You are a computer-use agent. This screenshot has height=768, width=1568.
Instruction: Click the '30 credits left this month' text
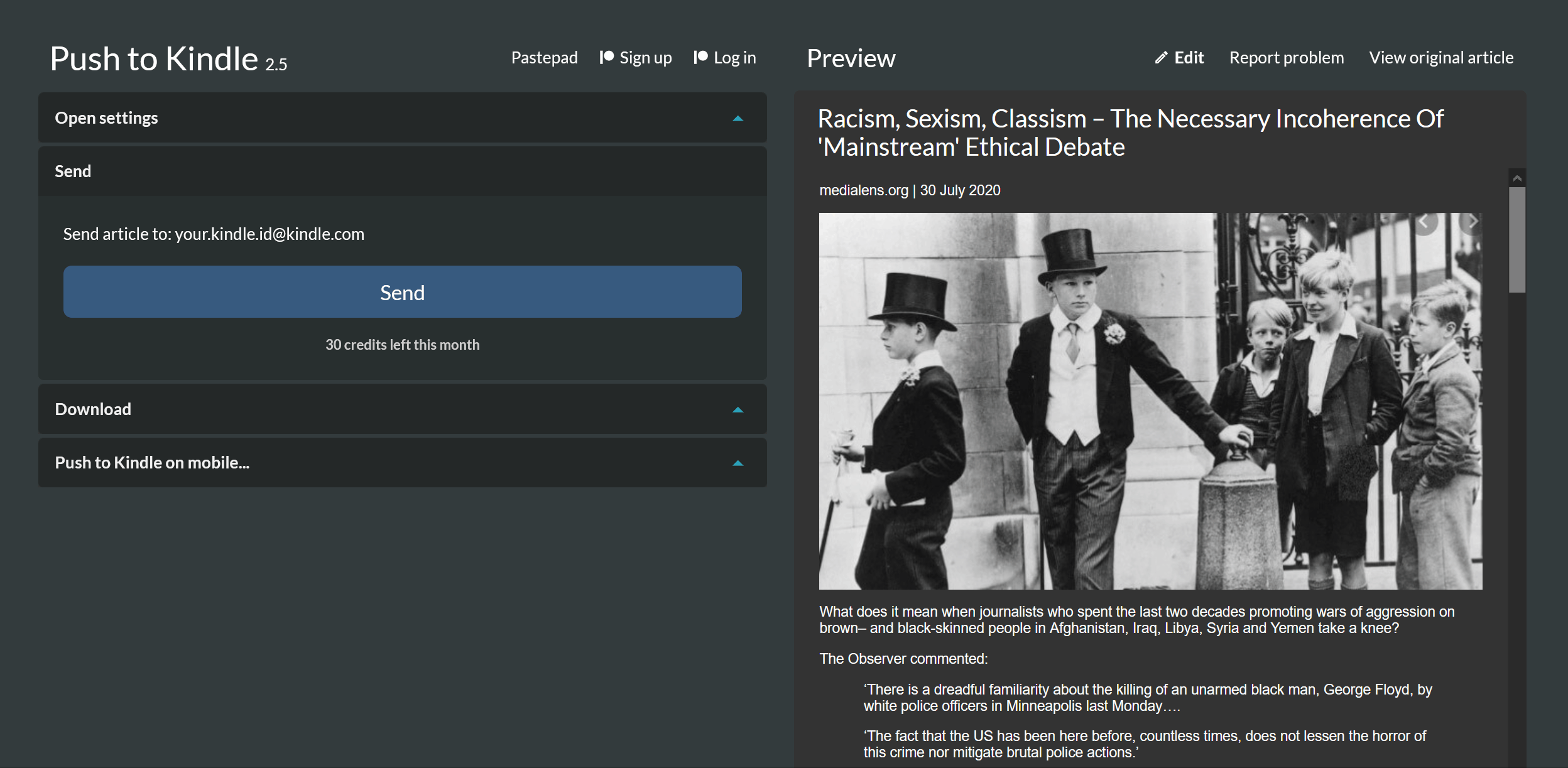pyautogui.click(x=402, y=345)
